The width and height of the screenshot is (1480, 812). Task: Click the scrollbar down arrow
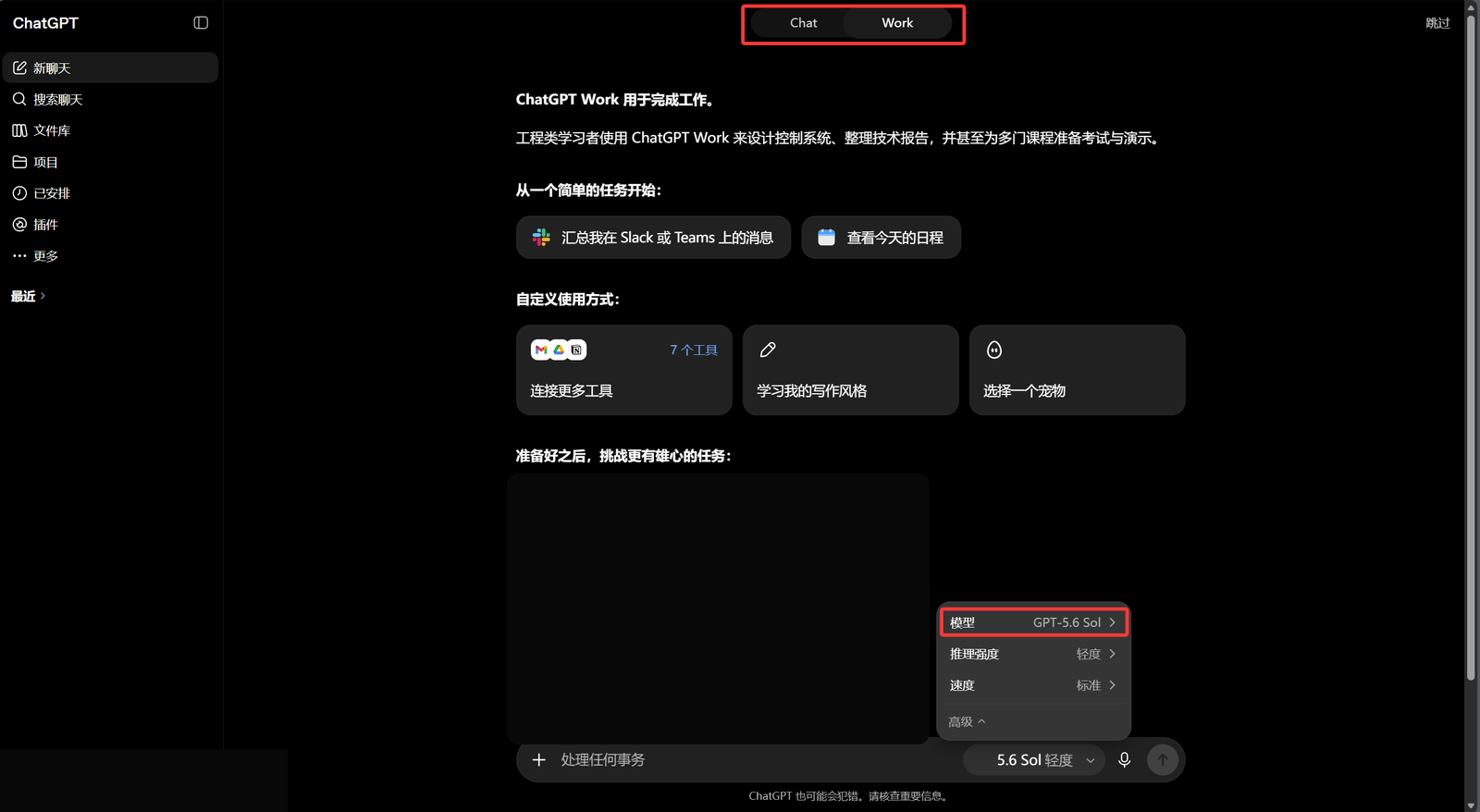pyautogui.click(x=1471, y=806)
